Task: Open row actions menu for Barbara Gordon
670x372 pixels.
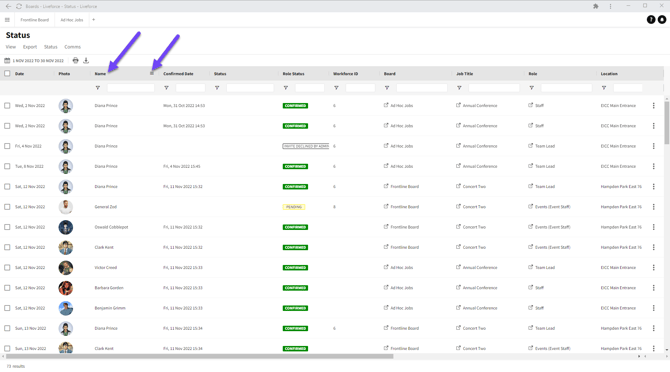Action: [x=653, y=288]
